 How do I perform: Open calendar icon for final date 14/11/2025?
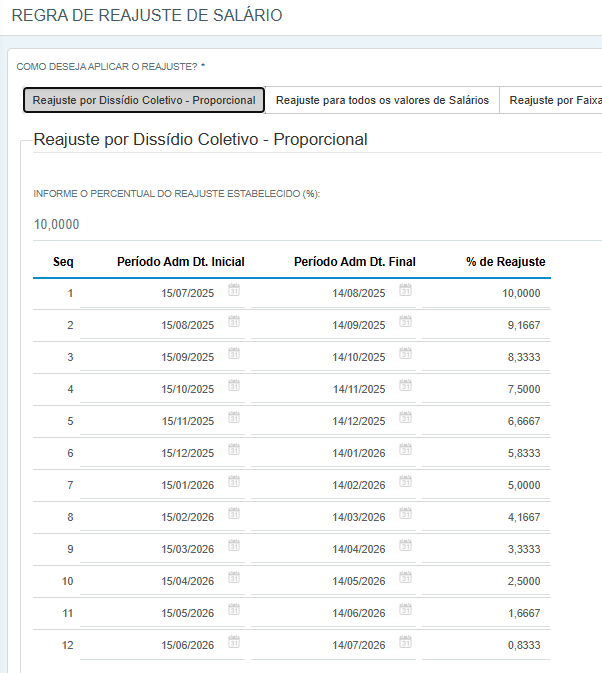pyautogui.click(x=405, y=385)
